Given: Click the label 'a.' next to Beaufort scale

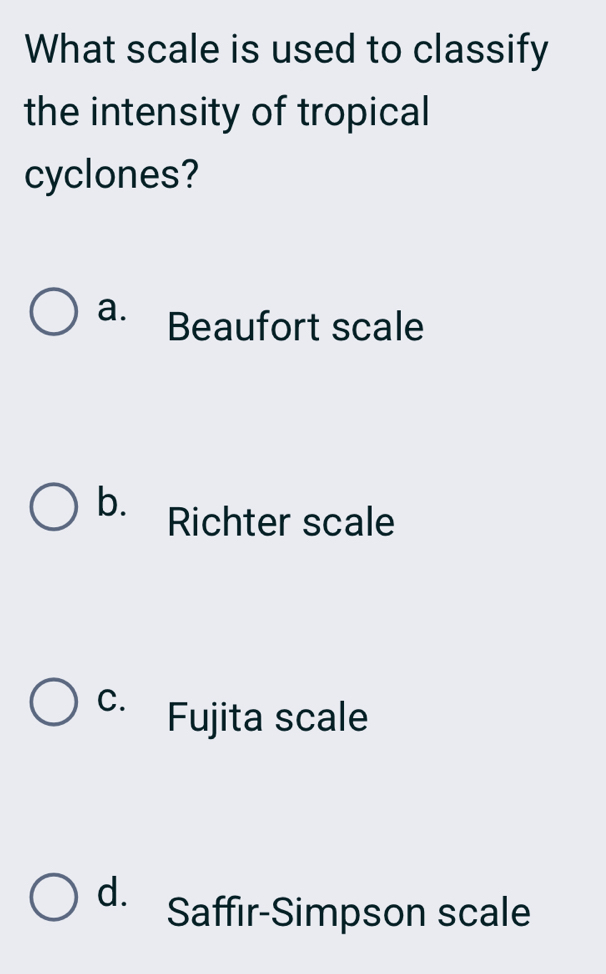Looking at the screenshot, I should point(110,310).
